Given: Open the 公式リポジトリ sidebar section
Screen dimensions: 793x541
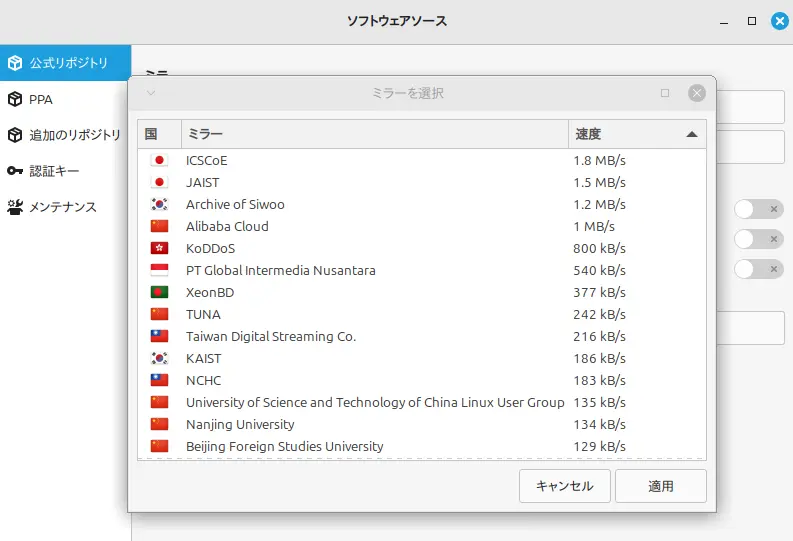Looking at the screenshot, I should coord(65,63).
